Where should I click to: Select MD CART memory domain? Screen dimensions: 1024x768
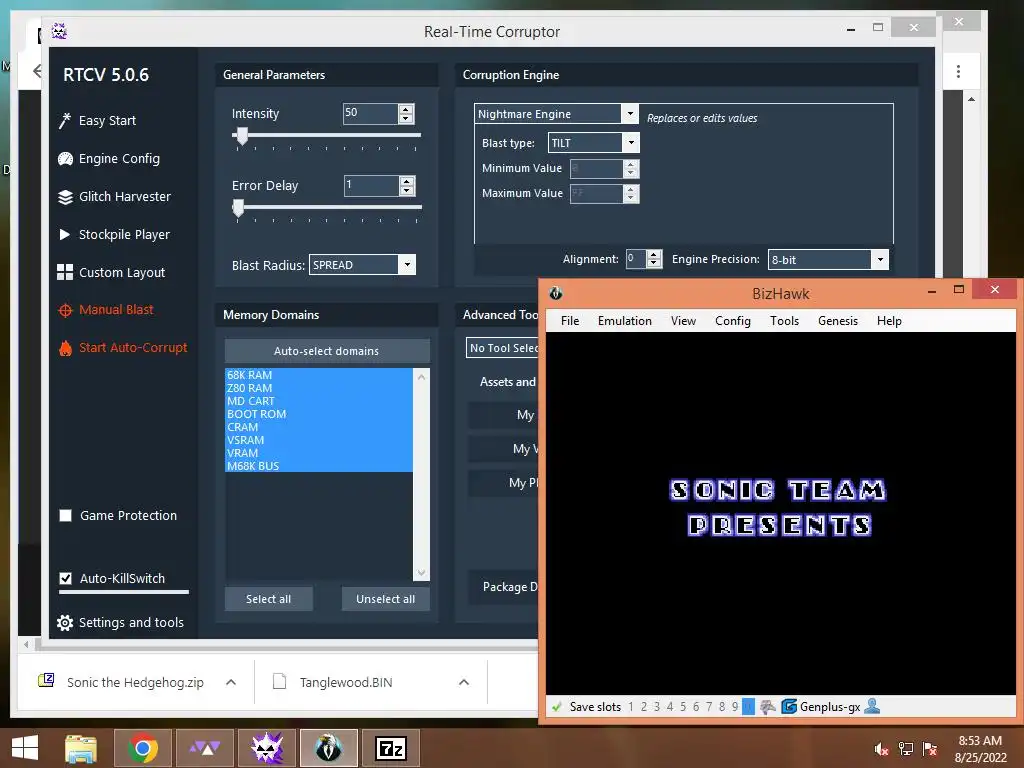(x=319, y=401)
